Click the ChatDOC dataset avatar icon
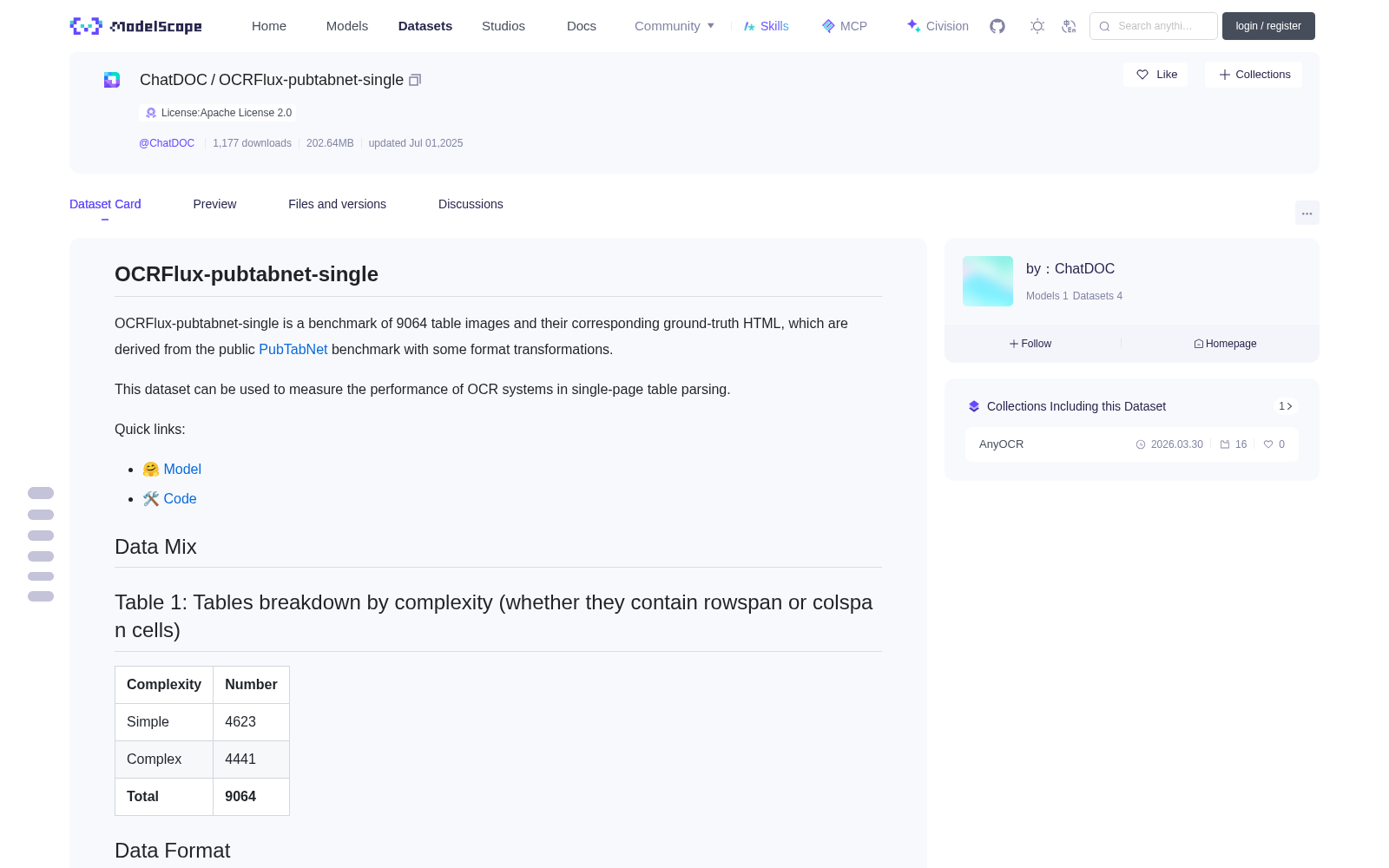The image size is (1389, 868). (x=112, y=80)
